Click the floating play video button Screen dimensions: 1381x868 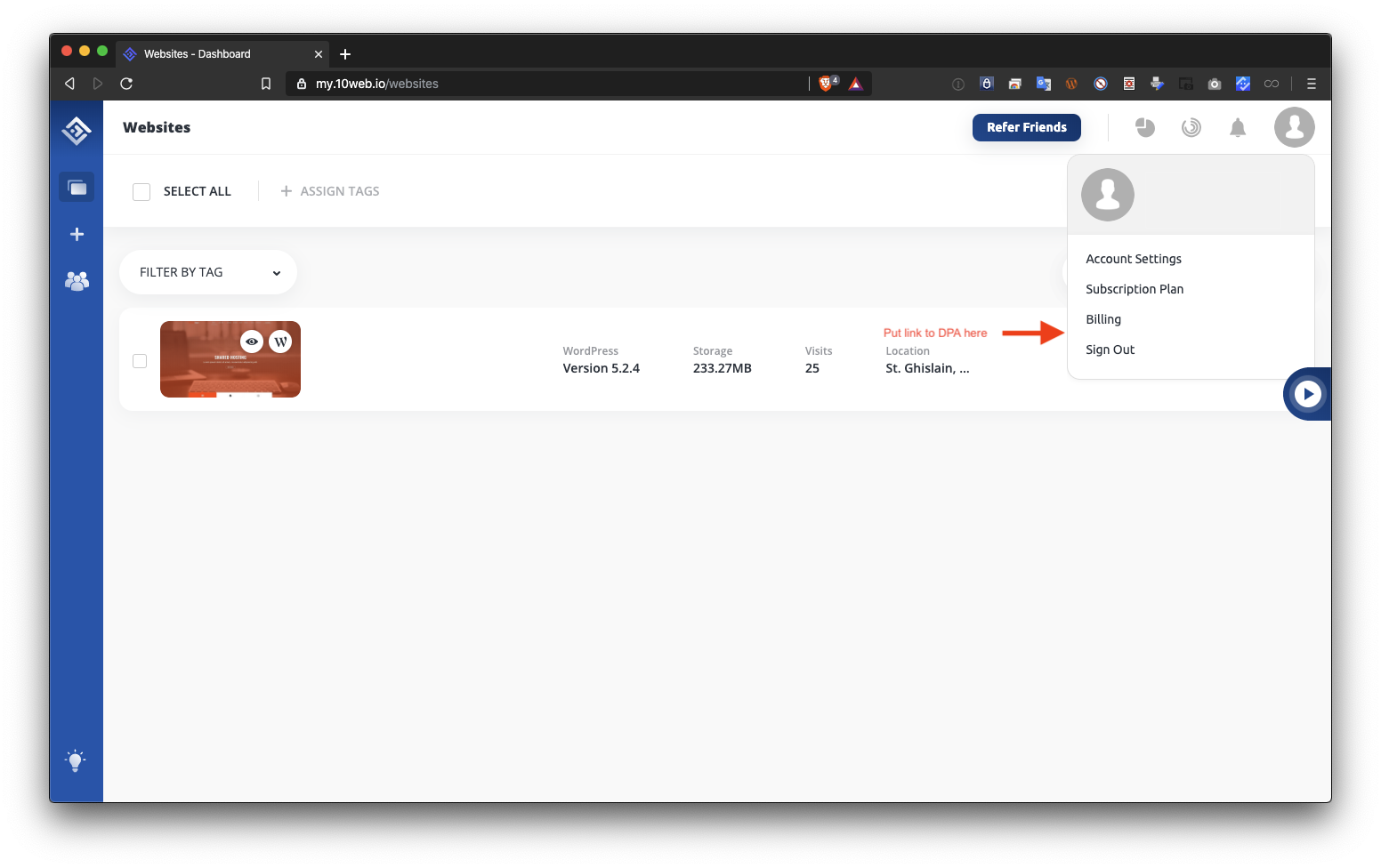[x=1307, y=394]
